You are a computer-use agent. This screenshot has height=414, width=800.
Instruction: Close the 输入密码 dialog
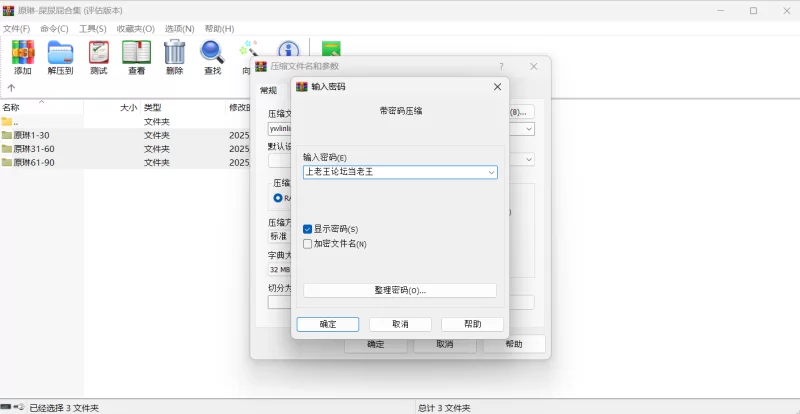497,87
